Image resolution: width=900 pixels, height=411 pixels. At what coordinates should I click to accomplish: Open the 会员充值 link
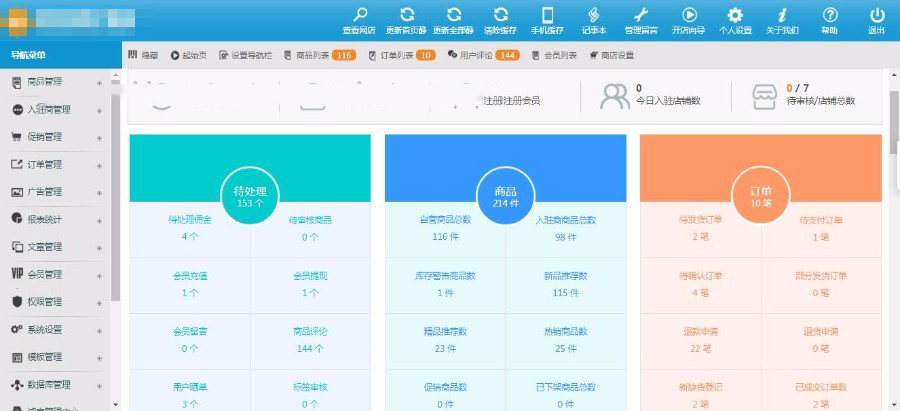click(189, 276)
